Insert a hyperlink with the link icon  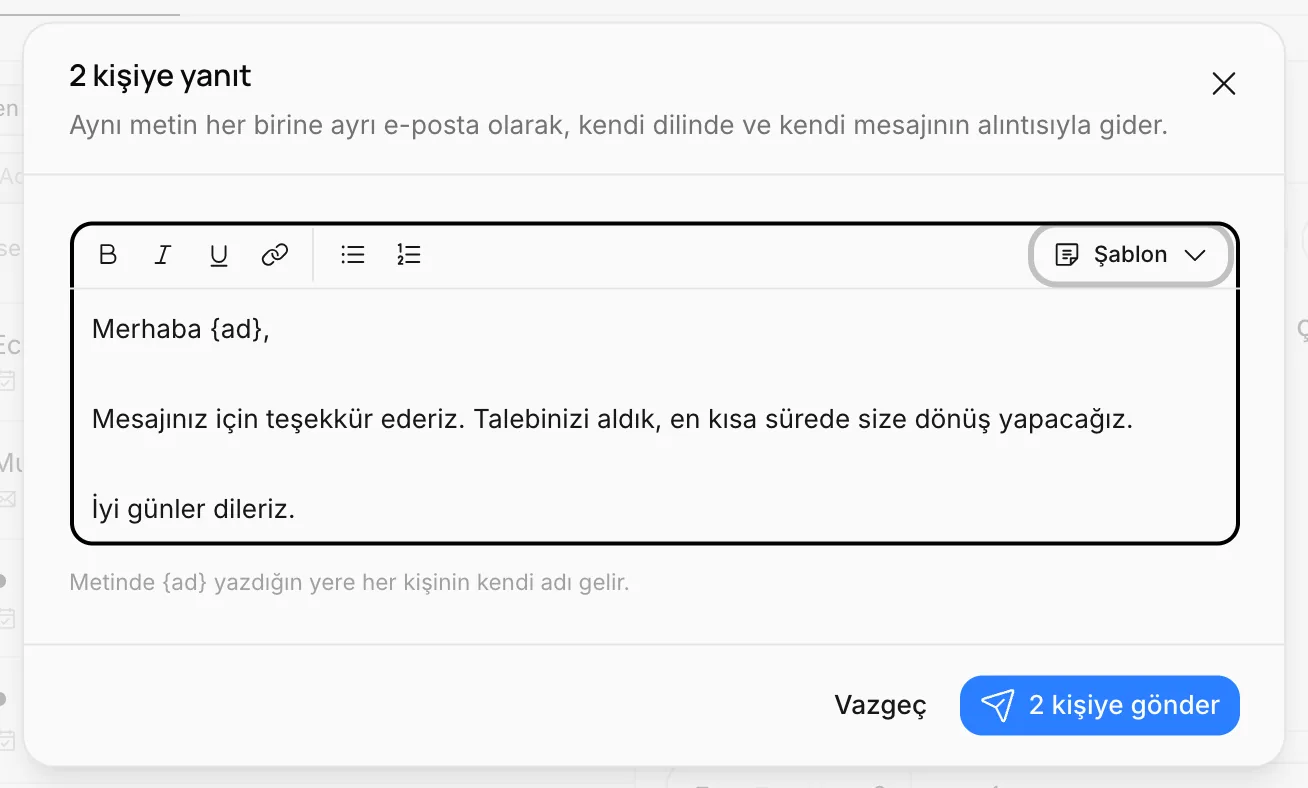tap(274, 255)
